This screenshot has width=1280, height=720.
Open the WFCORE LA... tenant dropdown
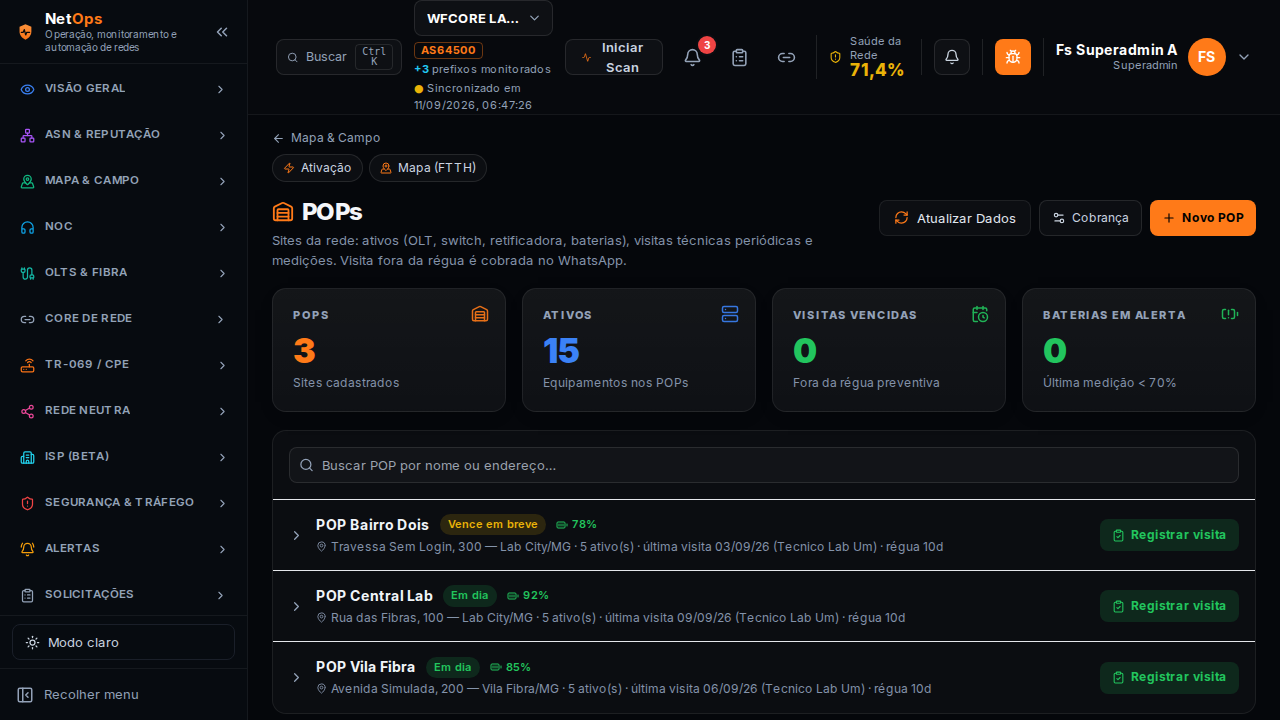pyautogui.click(x=483, y=18)
